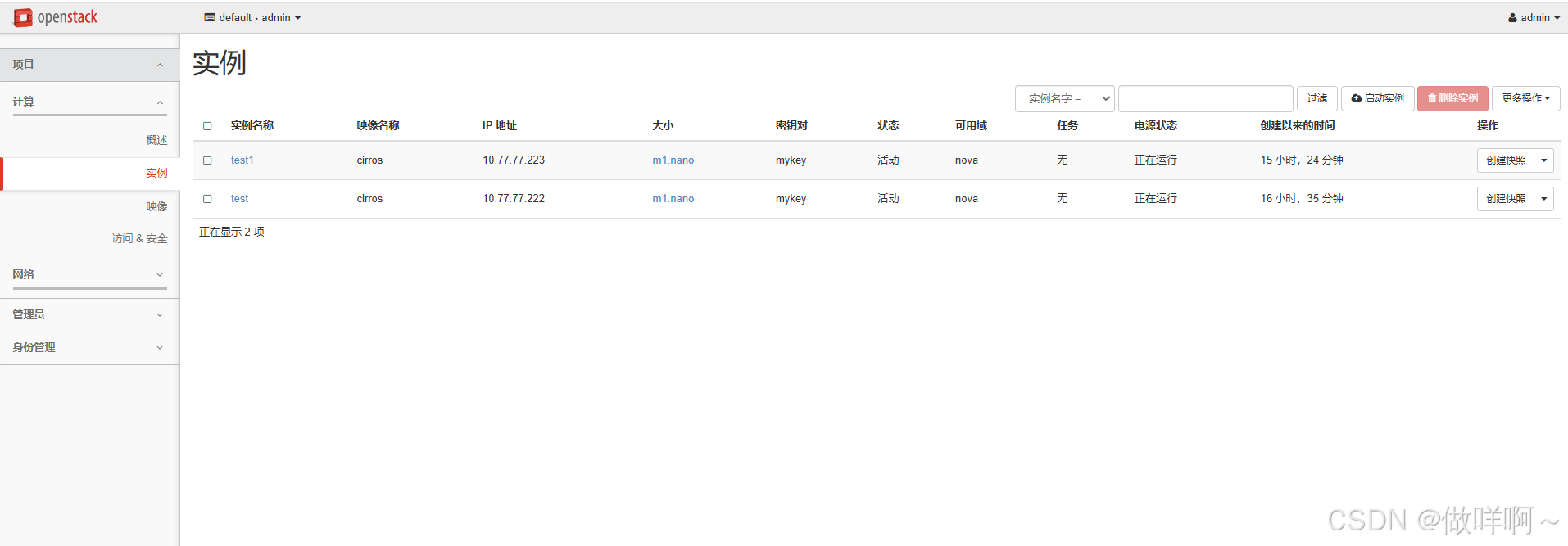Image resolution: width=1568 pixels, height=546 pixels.
Task: Open the 更多操作 dropdown
Action: click(1525, 98)
